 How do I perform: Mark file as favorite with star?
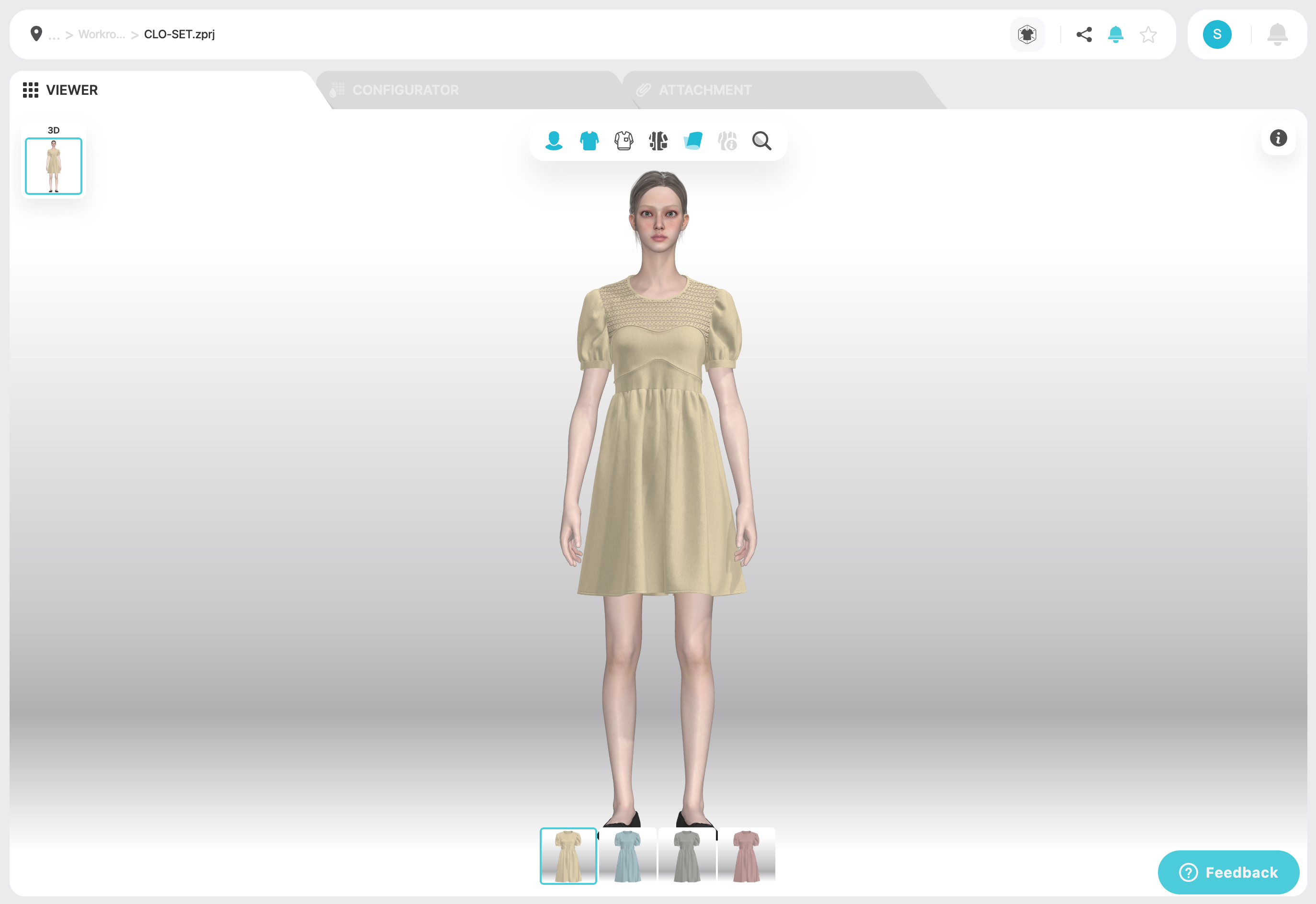[1148, 34]
